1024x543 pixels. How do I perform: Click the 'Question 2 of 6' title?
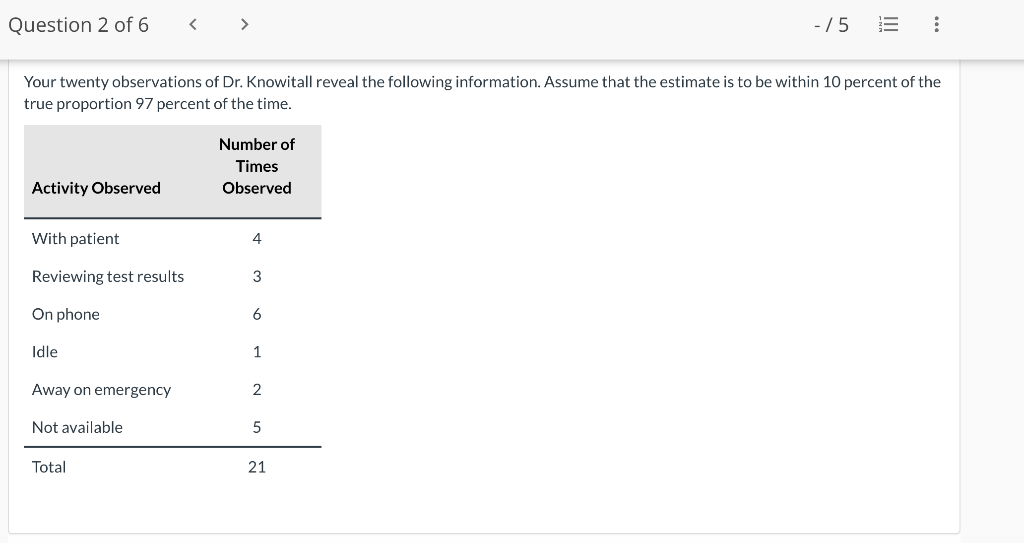(78, 25)
